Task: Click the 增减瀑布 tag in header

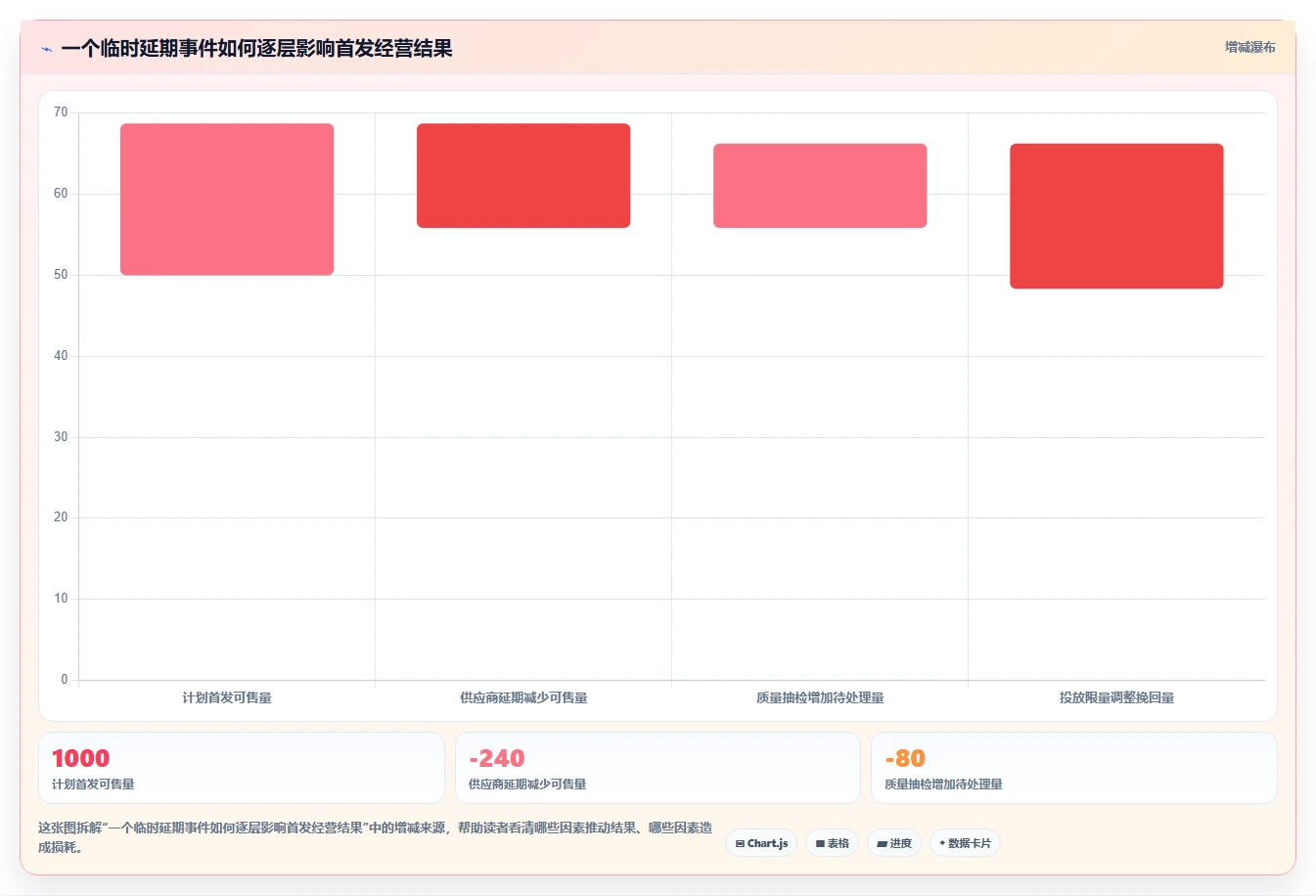Action: tap(1250, 47)
